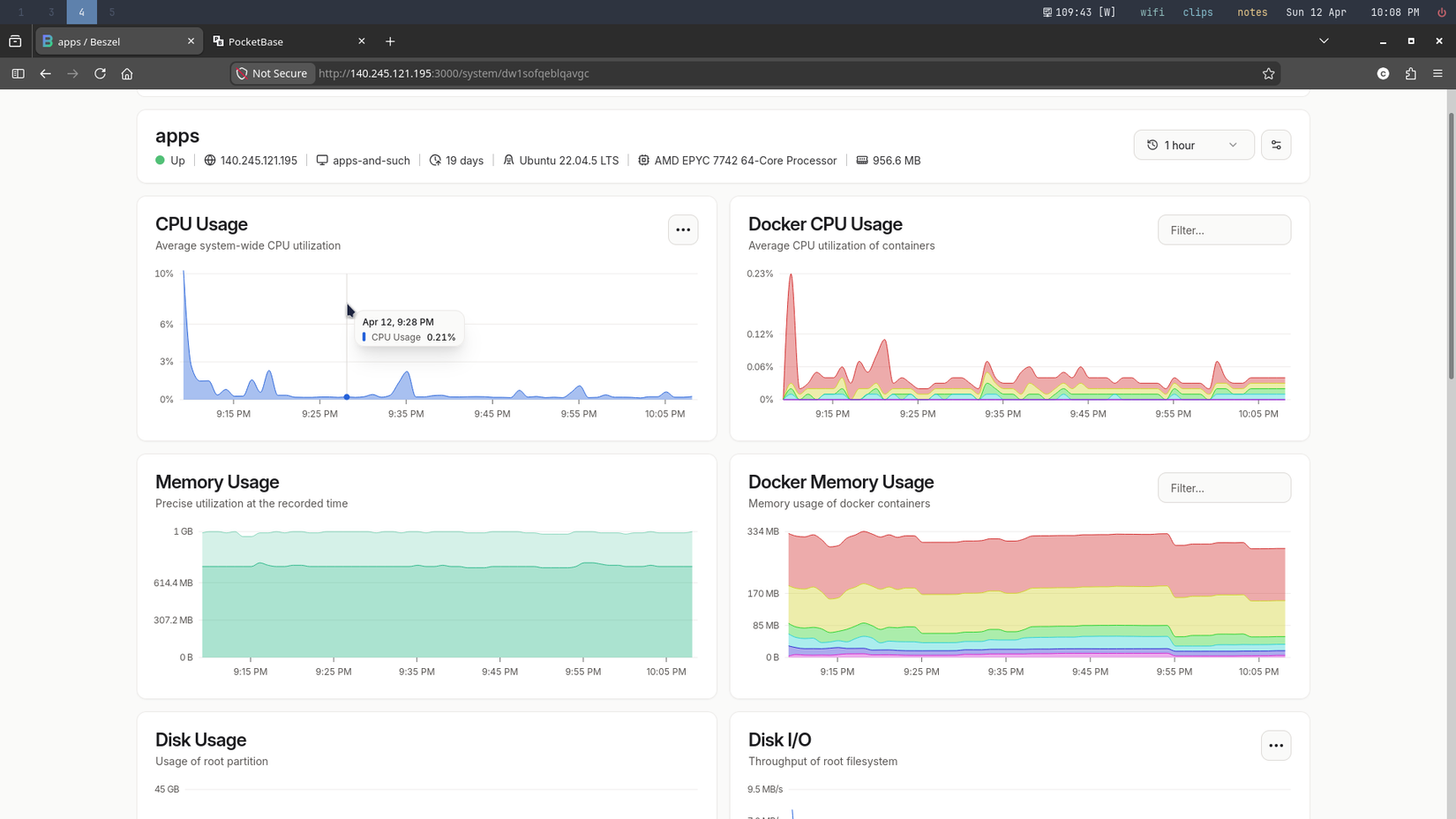
Task: Click the browser forward arrow
Action: point(72,73)
